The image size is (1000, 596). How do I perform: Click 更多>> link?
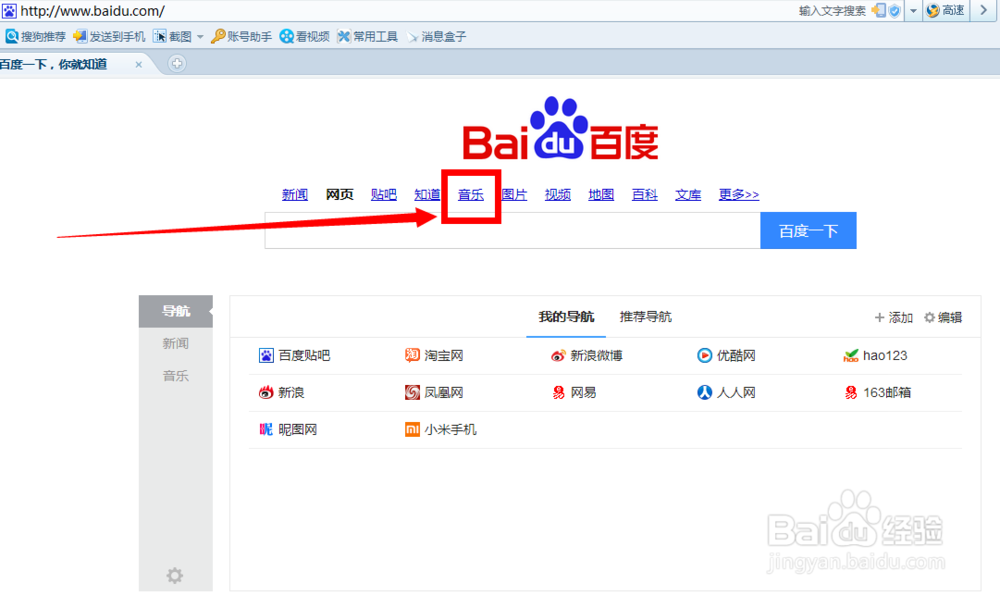click(x=739, y=194)
